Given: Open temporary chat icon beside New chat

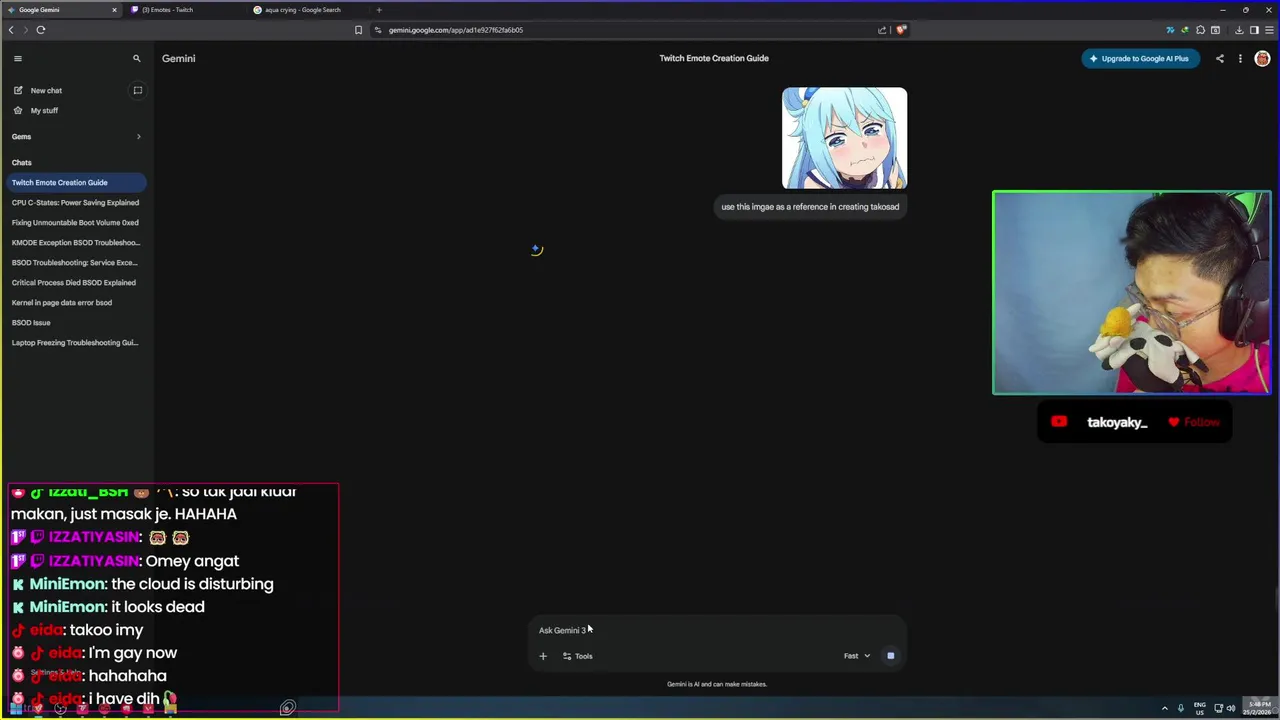Looking at the screenshot, I should (x=138, y=90).
